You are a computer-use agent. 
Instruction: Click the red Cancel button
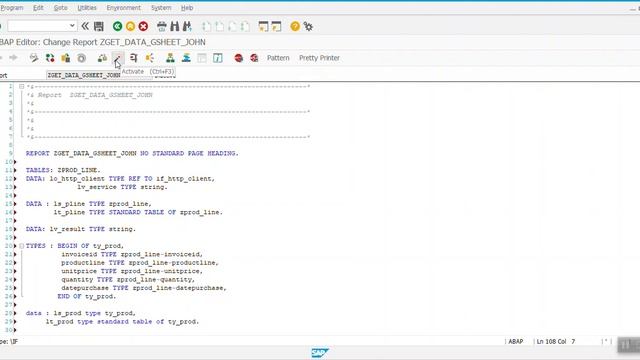(143, 27)
